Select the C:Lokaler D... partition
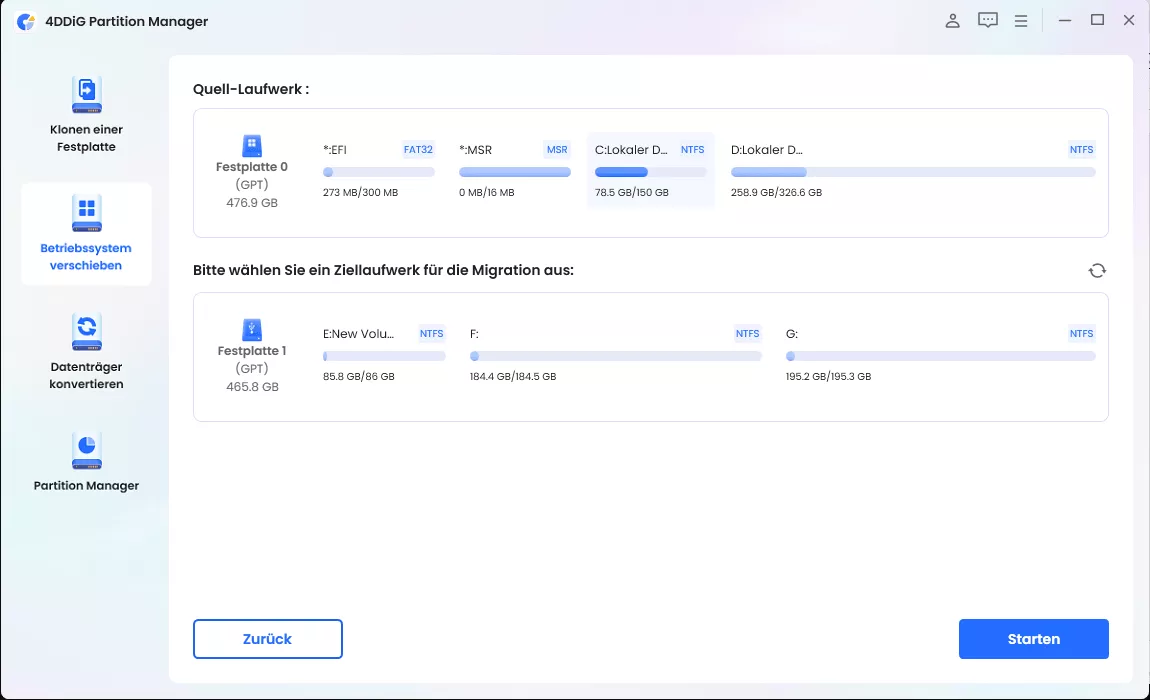 (x=651, y=172)
